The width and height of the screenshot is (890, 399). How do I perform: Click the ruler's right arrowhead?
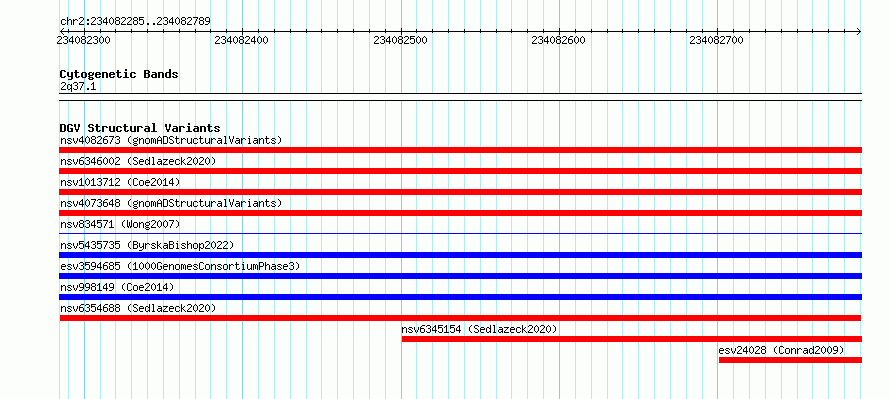tap(859, 31)
